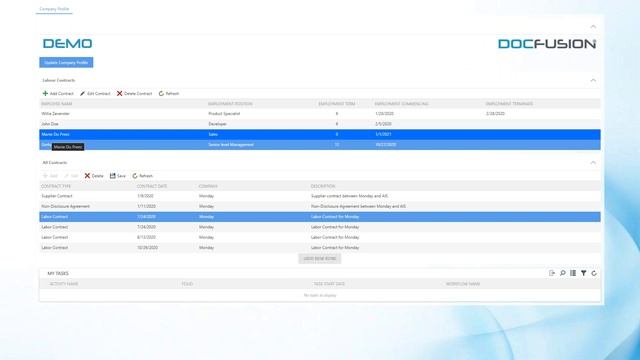Screen dimensions: 640x360
Task: Sort by Contract Type column header
Action: click(56, 186)
